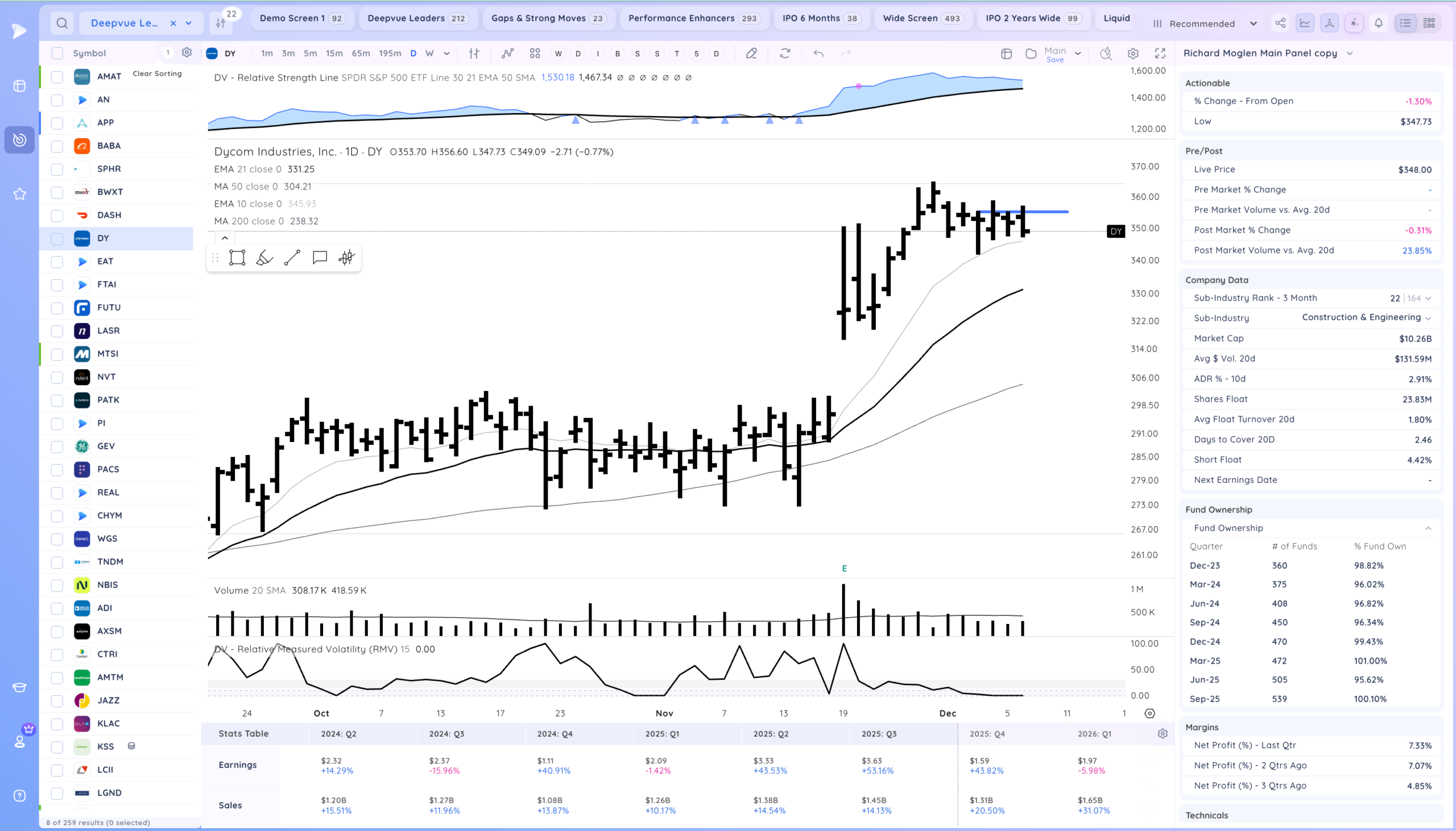The width and height of the screenshot is (1456, 831).
Task: Click the eraser icon in chart toolbar
Action: tap(751, 53)
